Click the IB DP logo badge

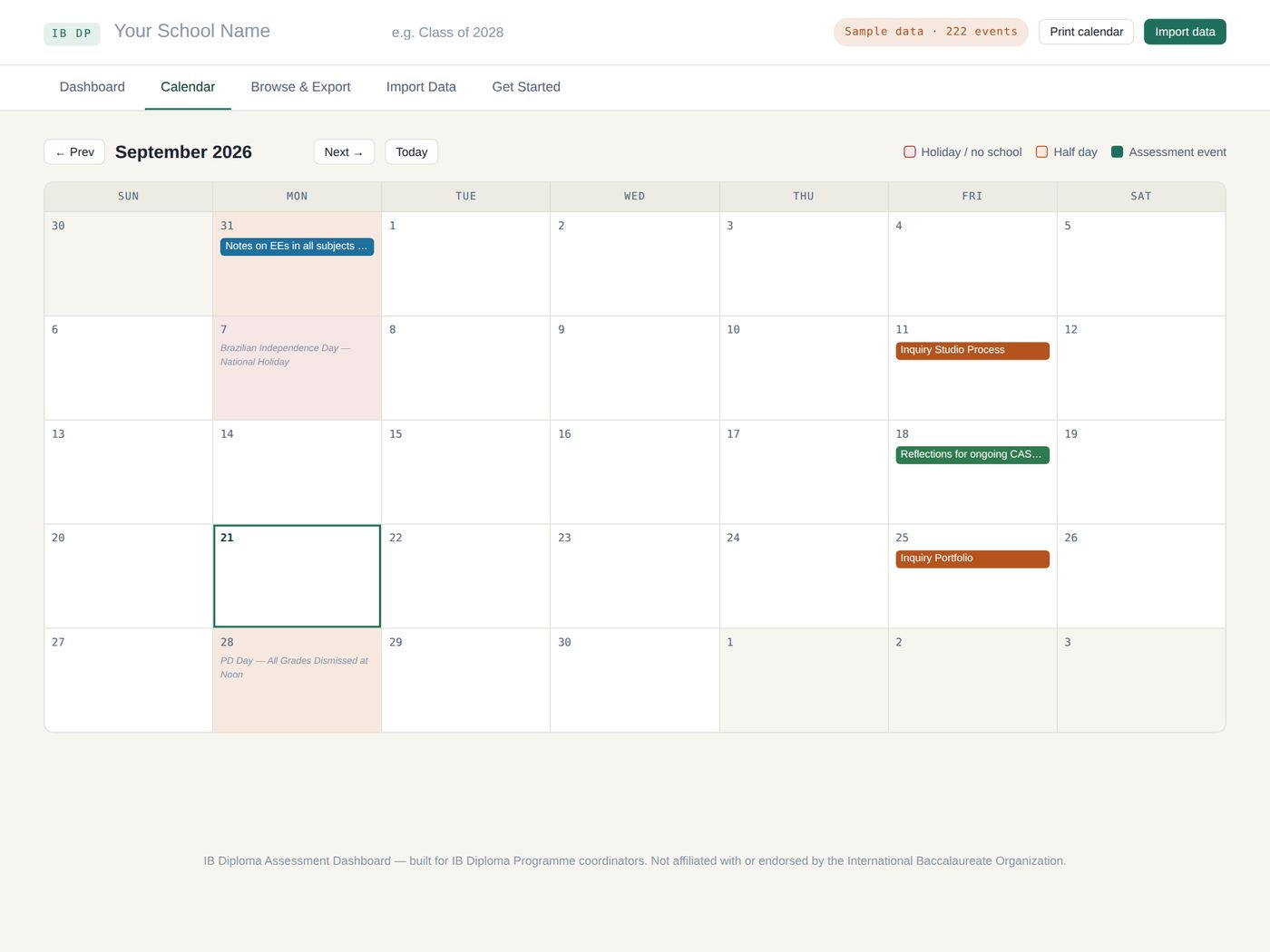click(x=72, y=34)
